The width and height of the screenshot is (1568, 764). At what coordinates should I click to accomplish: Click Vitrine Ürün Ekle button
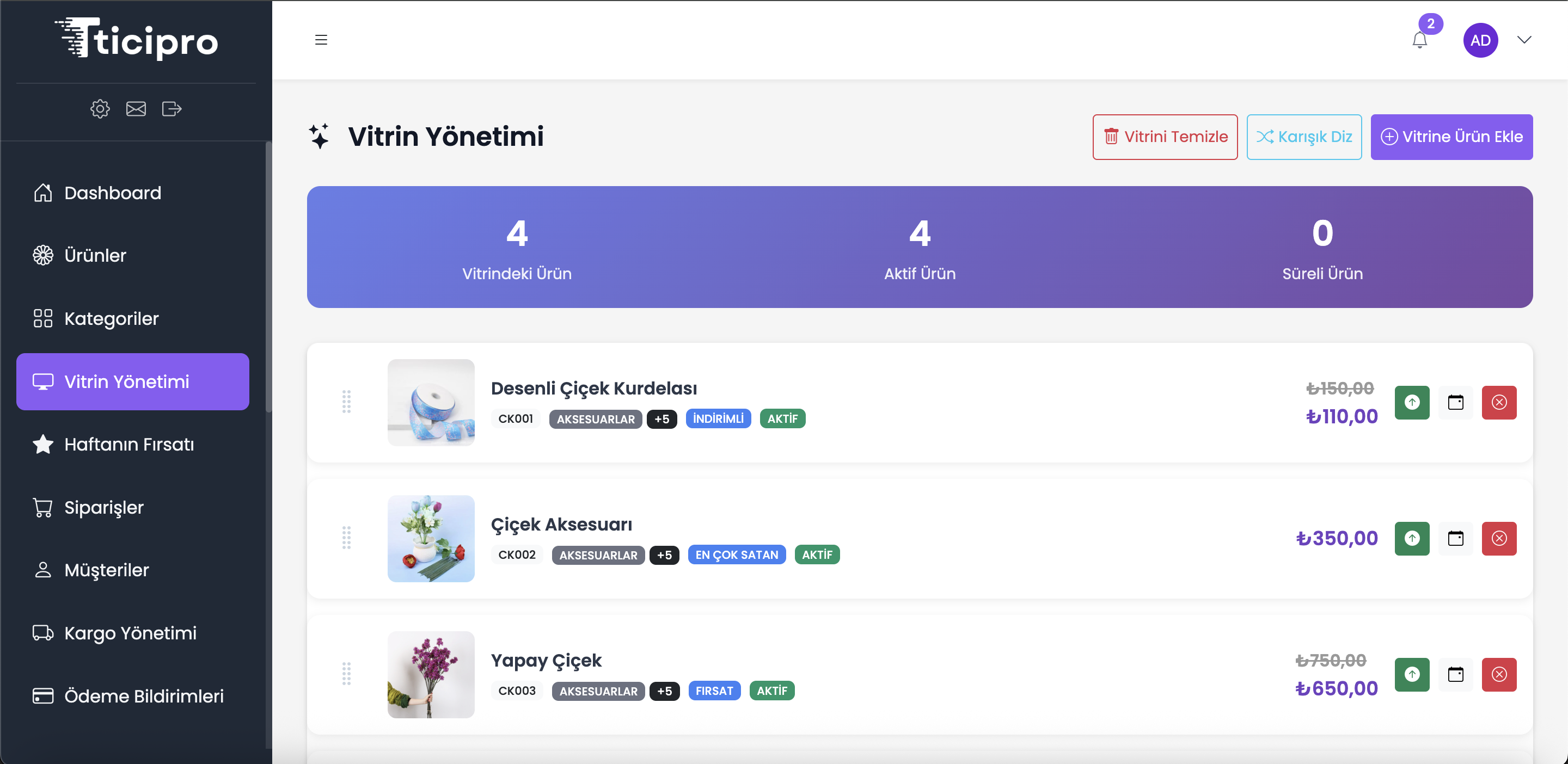(1451, 137)
